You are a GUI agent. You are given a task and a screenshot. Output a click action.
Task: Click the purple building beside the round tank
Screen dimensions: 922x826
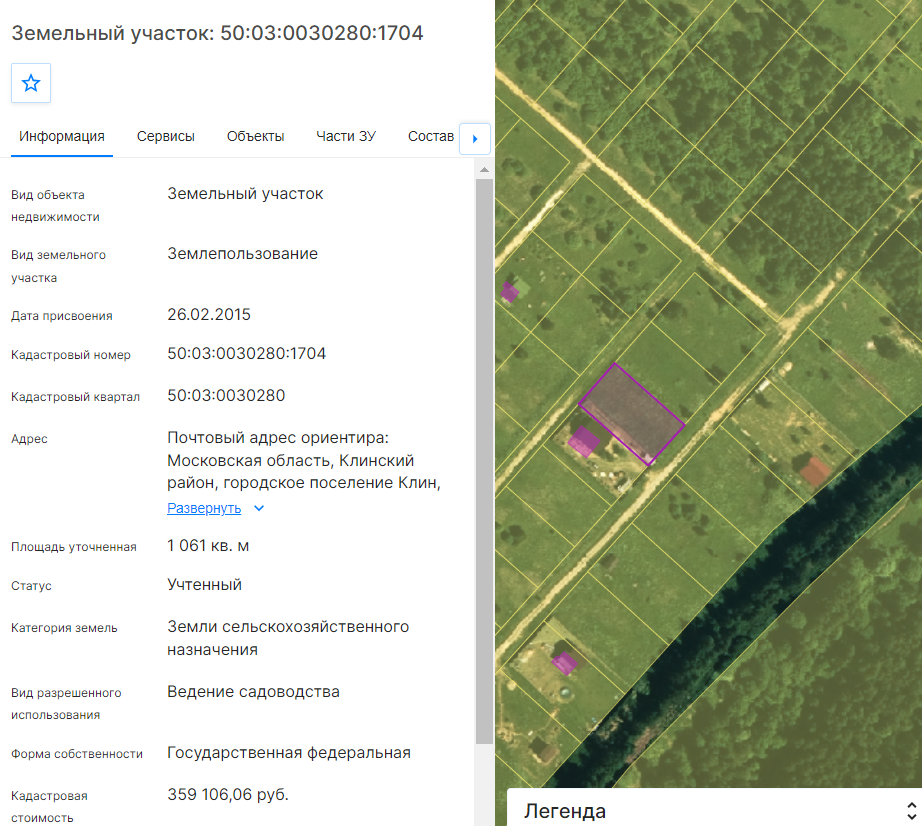564,663
